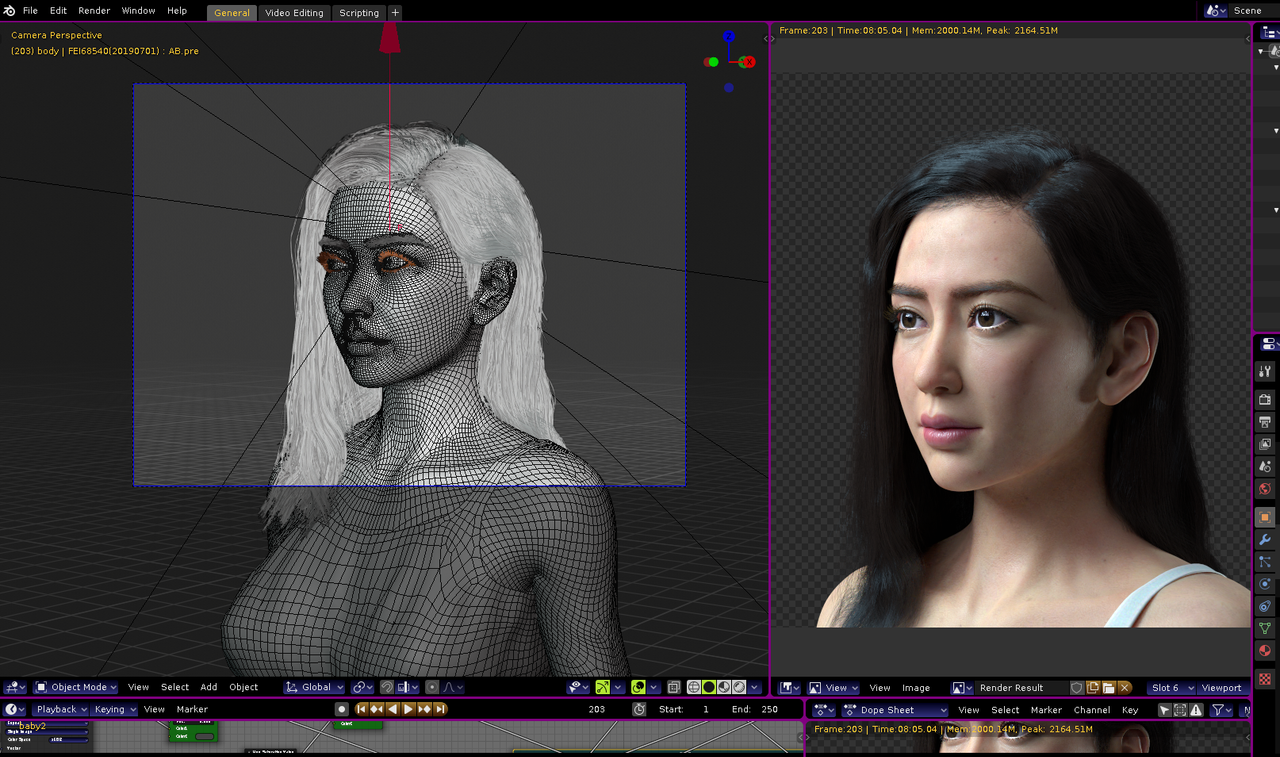Switch viewport shading to wireframe

pyautogui.click(x=694, y=687)
